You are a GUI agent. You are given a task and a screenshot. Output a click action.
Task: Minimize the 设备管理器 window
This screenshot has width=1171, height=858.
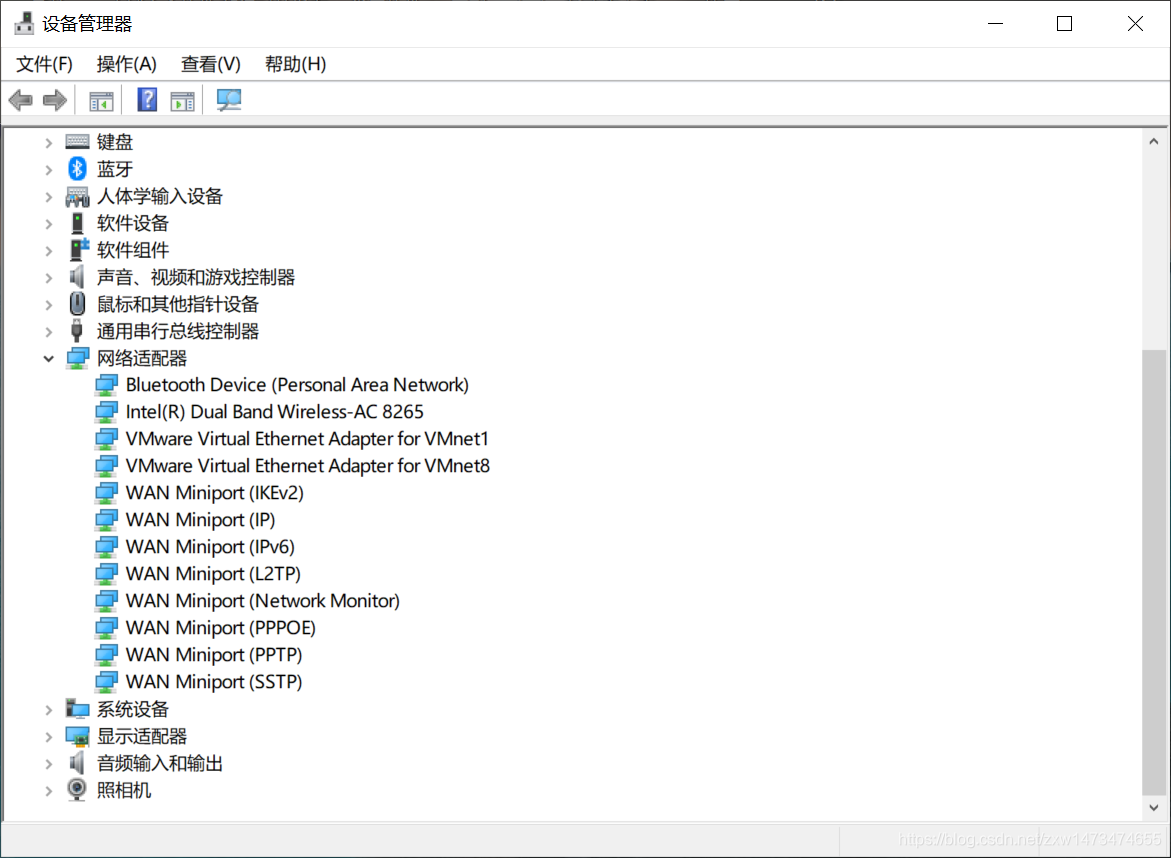point(995,24)
